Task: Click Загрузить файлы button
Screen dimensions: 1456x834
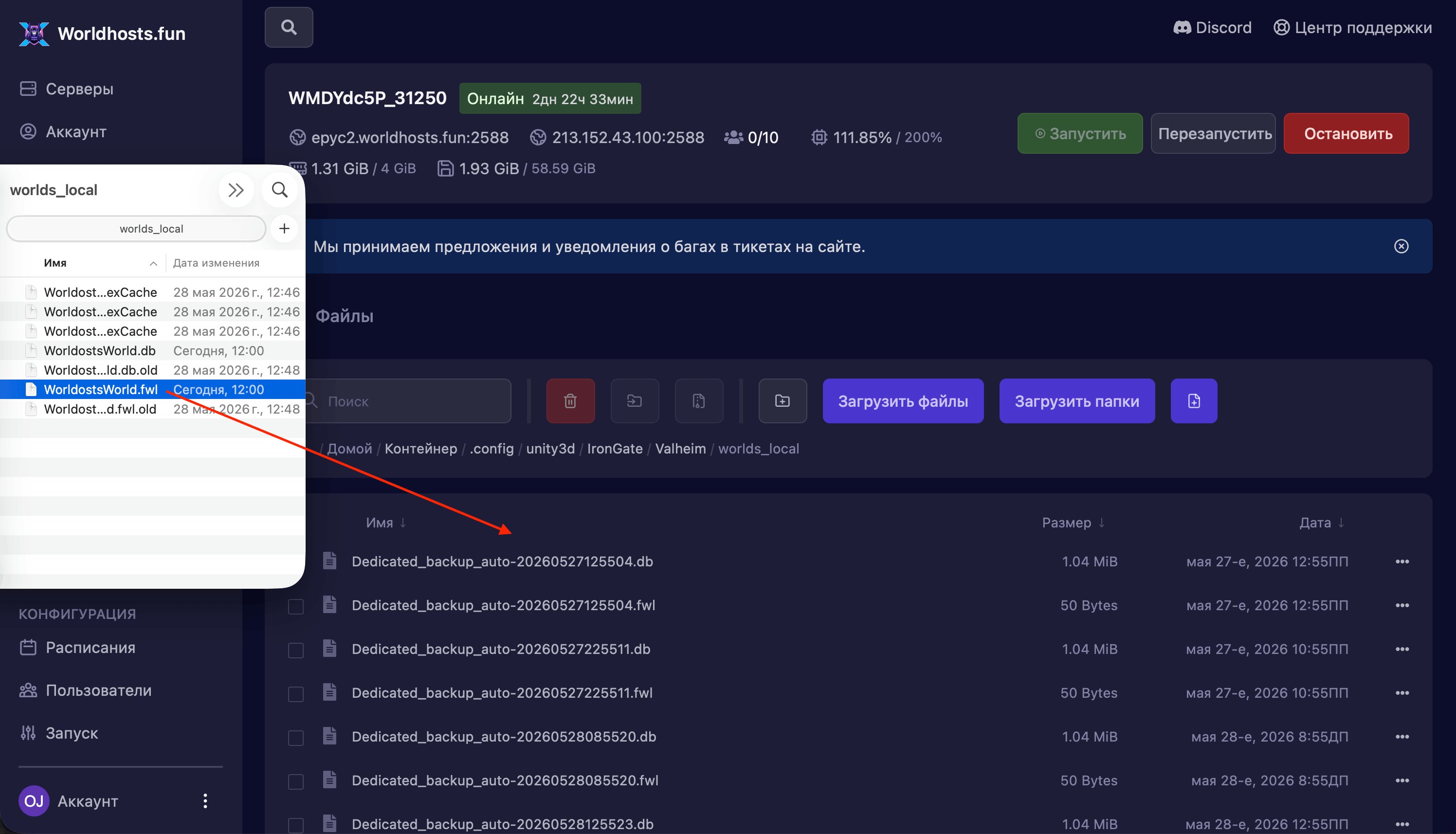Action: (x=903, y=401)
